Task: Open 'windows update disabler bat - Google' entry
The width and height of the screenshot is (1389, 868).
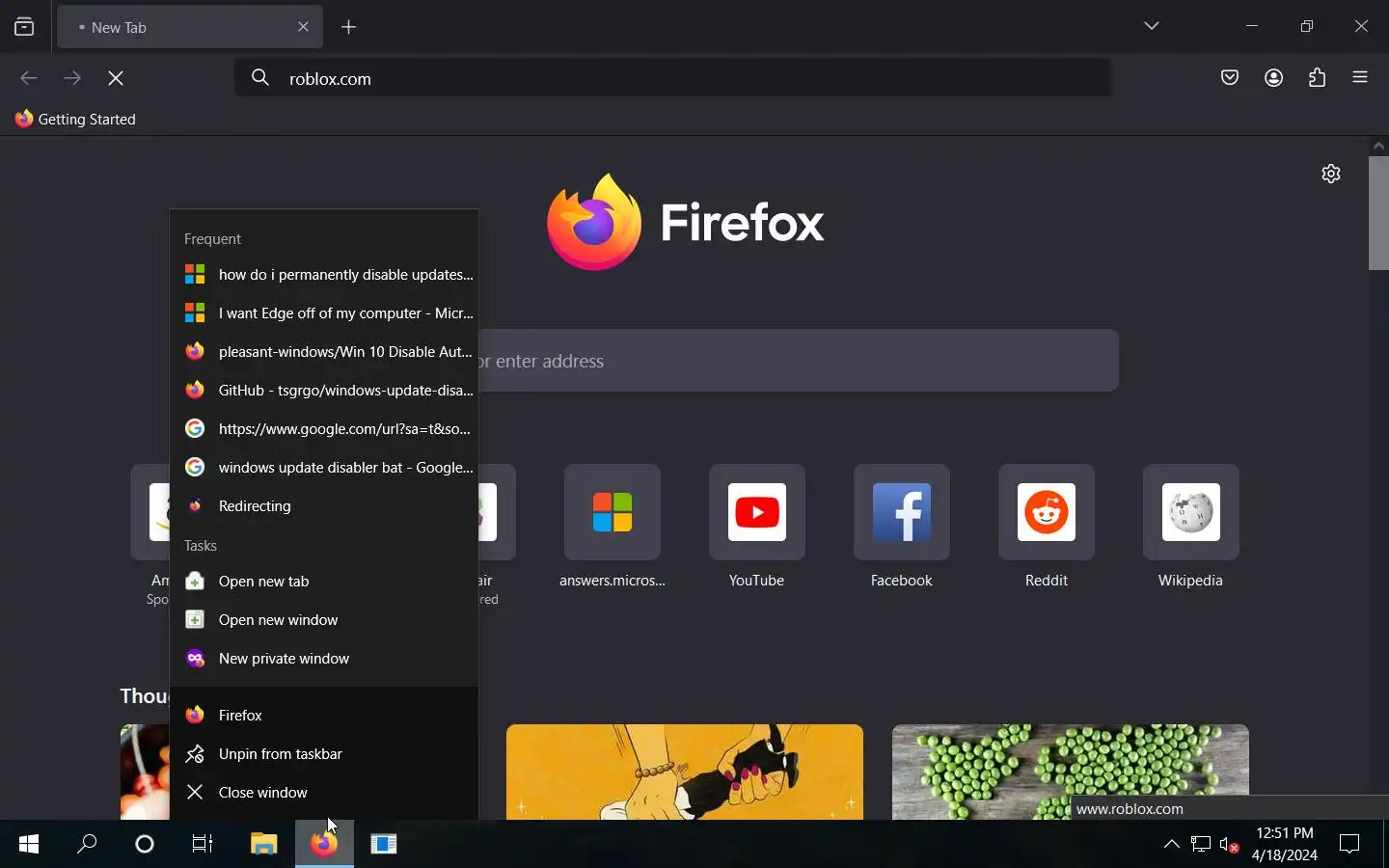Action: click(325, 468)
